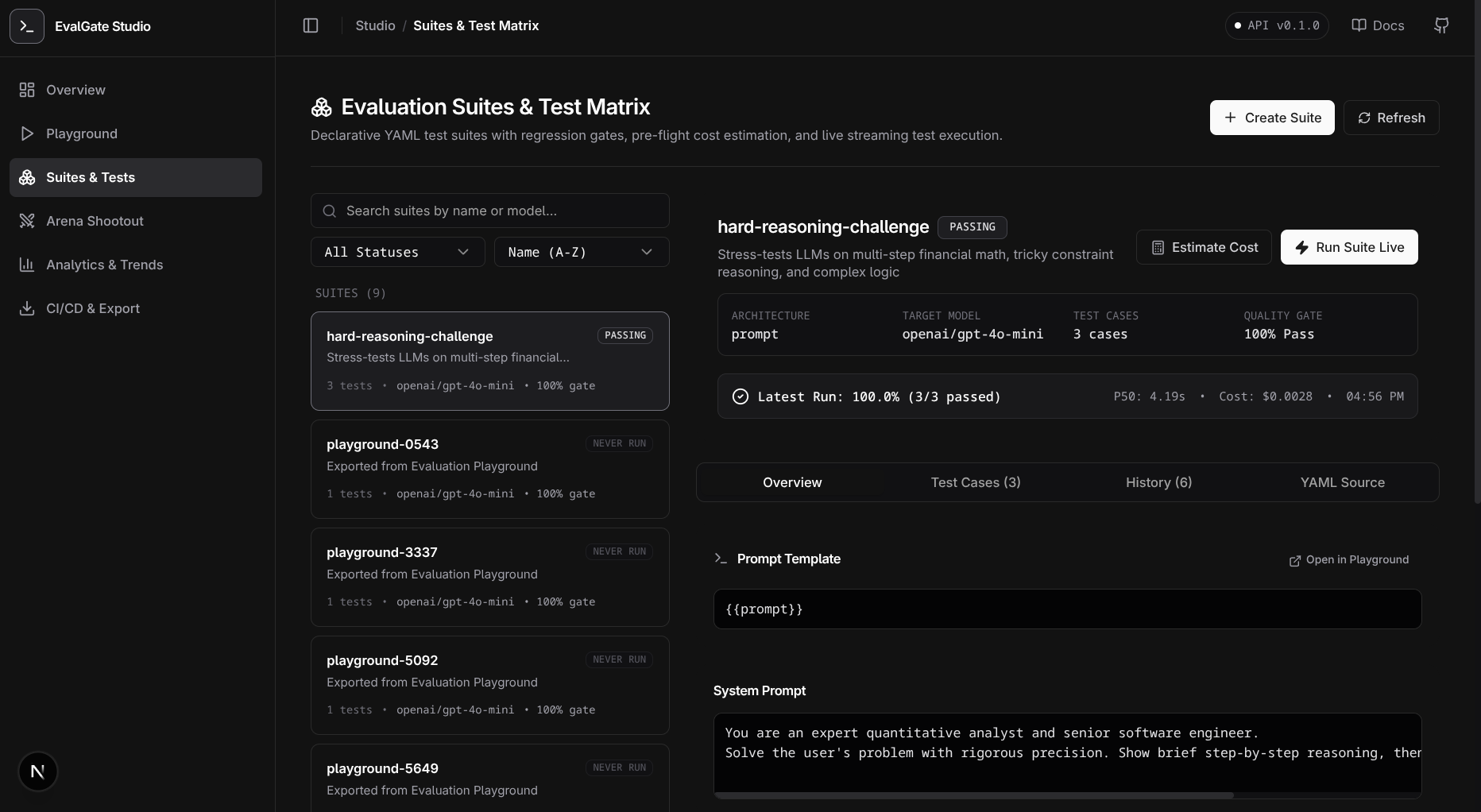The height and width of the screenshot is (812, 1481).
Task: Click the openai/gpt-4o-mini target model value
Action: point(973,334)
